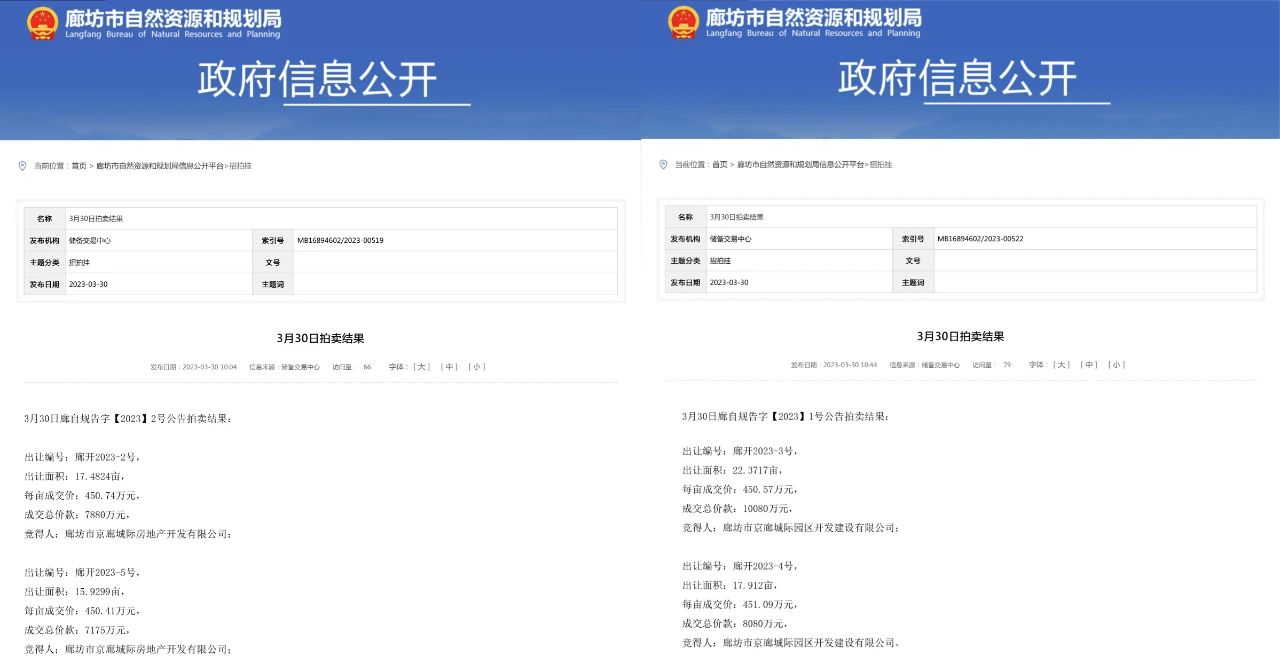Switch font size to 中 on the right page

1090,365
